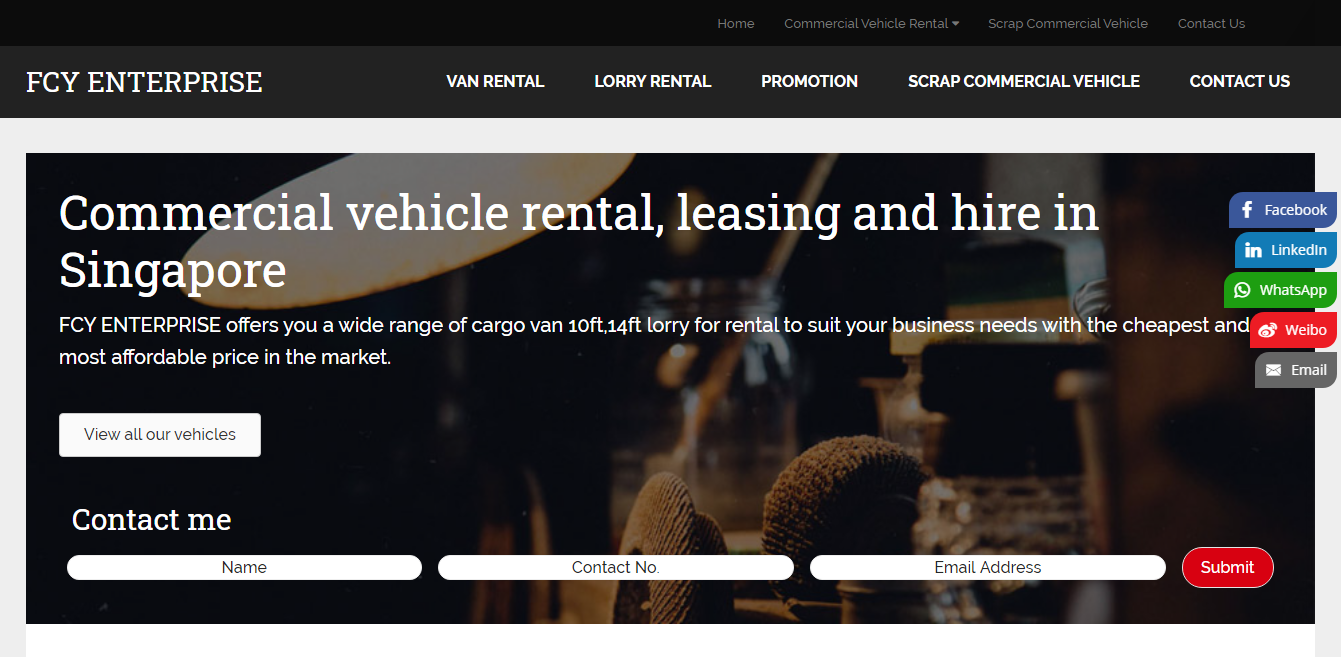
Task: Select CONTACT US in the main navigation
Action: pyautogui.click(x=1240, y=82)
